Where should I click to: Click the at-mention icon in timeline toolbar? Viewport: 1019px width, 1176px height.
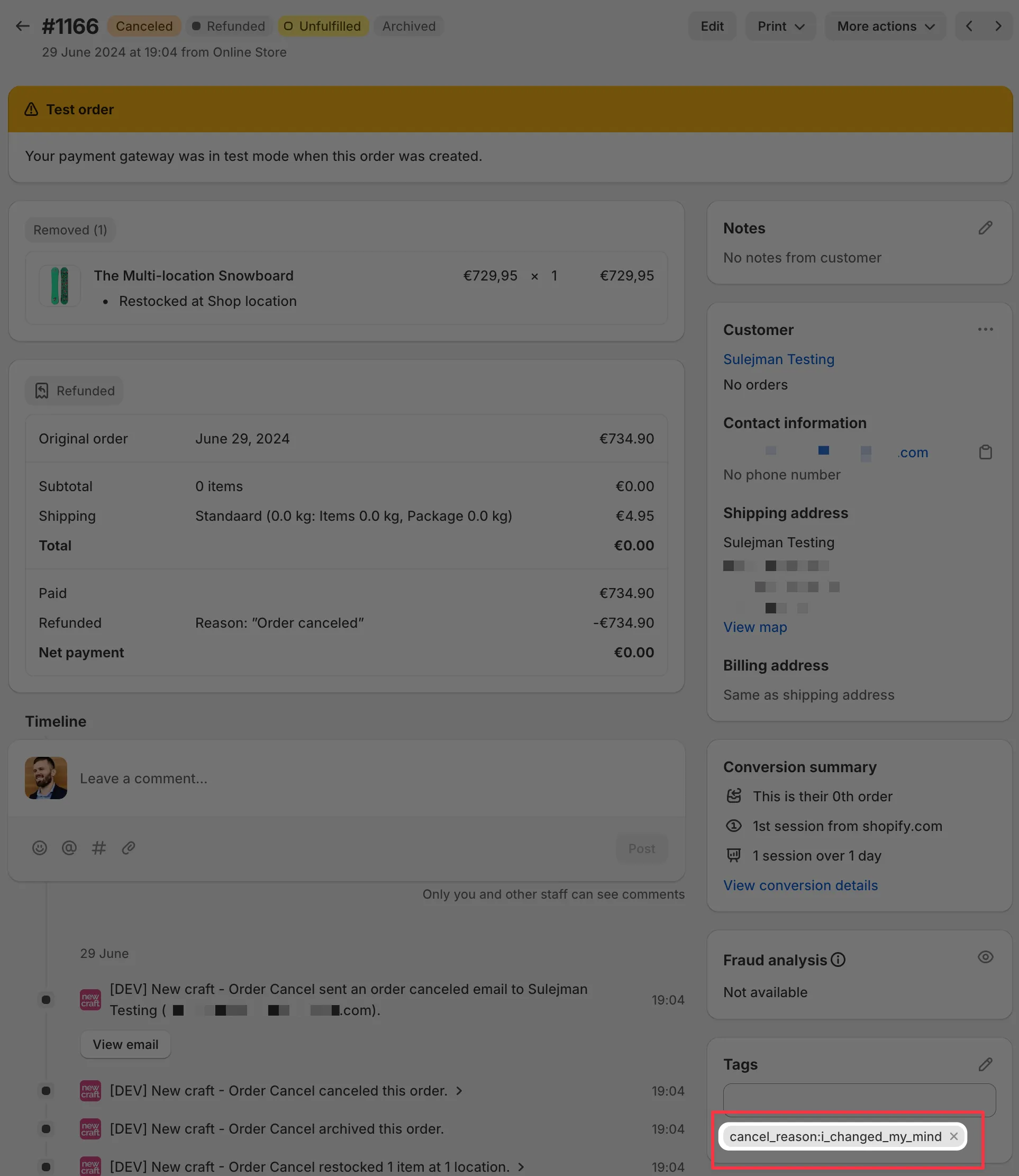pyautogui.click(x=68, y=848)
